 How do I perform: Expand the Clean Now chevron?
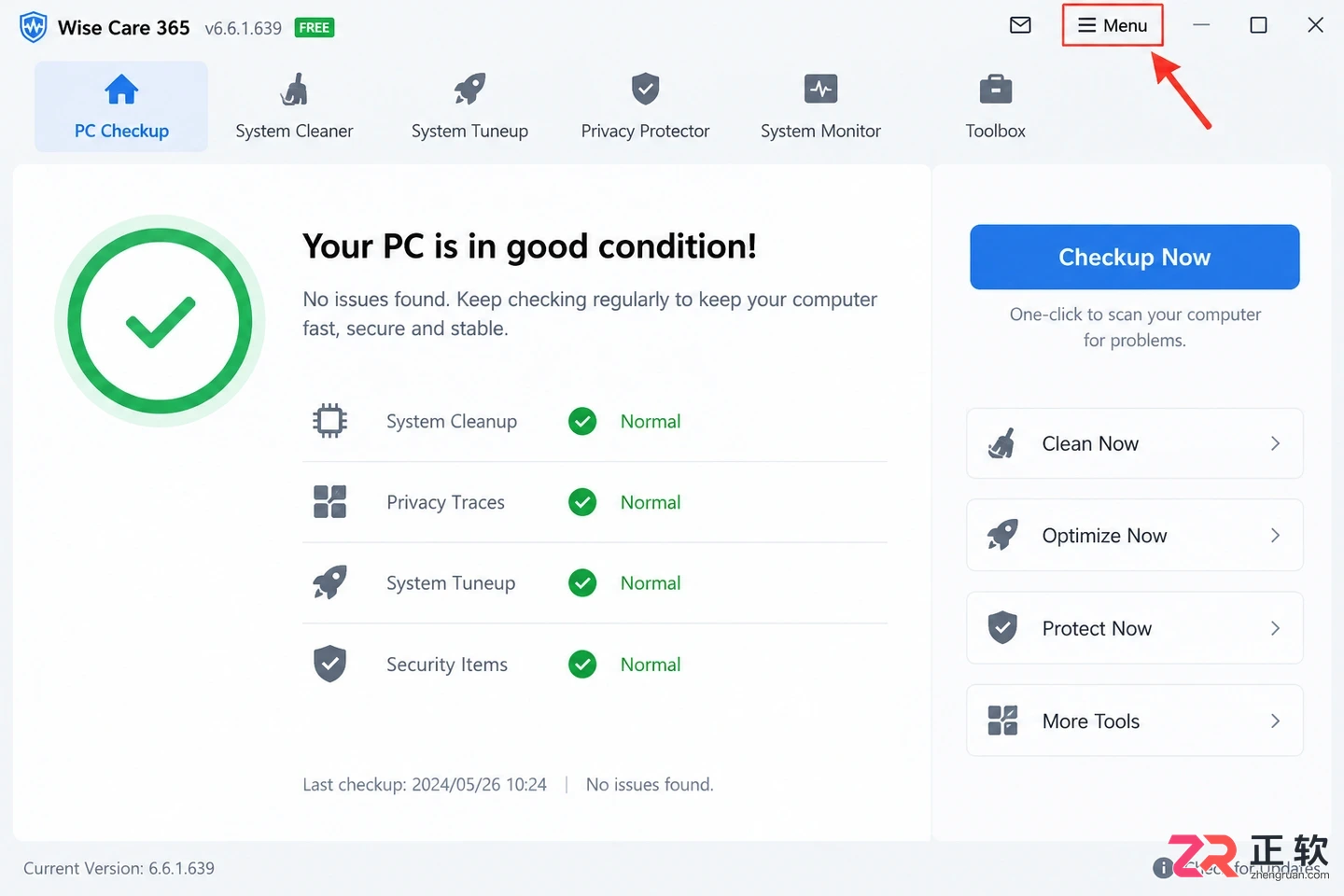tap(1275, 443)
